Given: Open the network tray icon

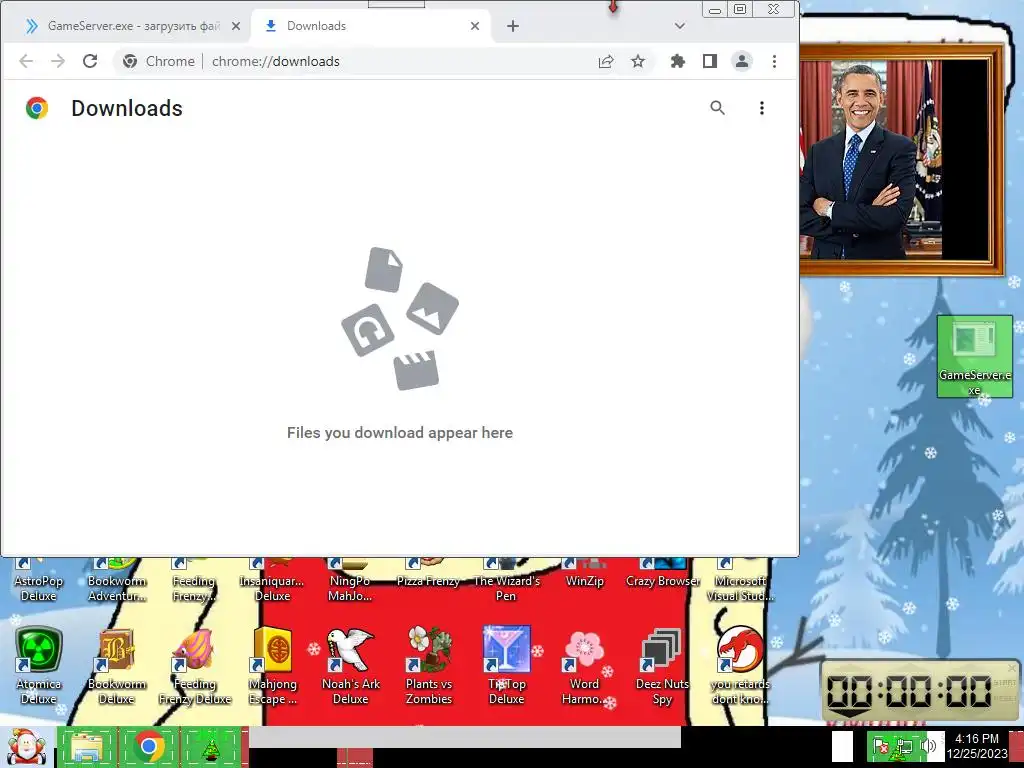Looking at the screenshot, I should (905, 746).
